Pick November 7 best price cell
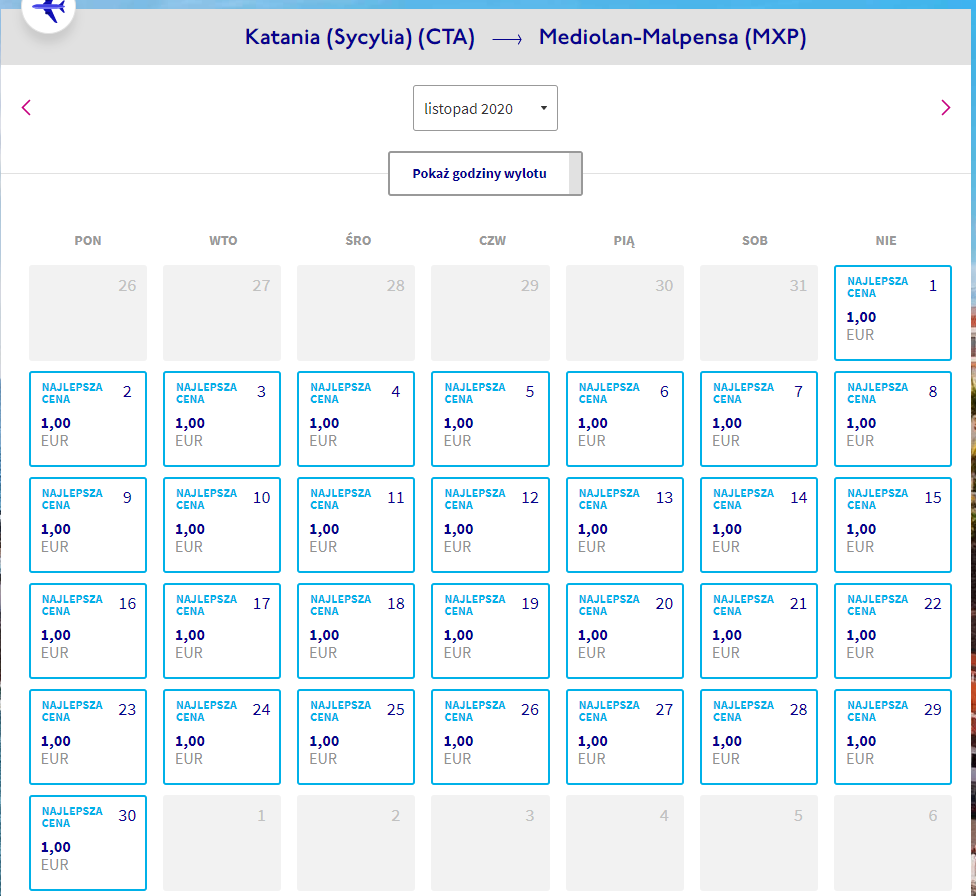The width and height of the screenshot is (976, 896). pos(759,418)
